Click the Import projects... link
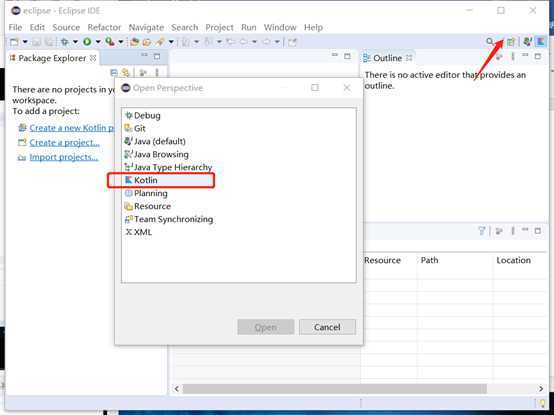This screenshot has height=415, width=554. (x=64, y=157)
